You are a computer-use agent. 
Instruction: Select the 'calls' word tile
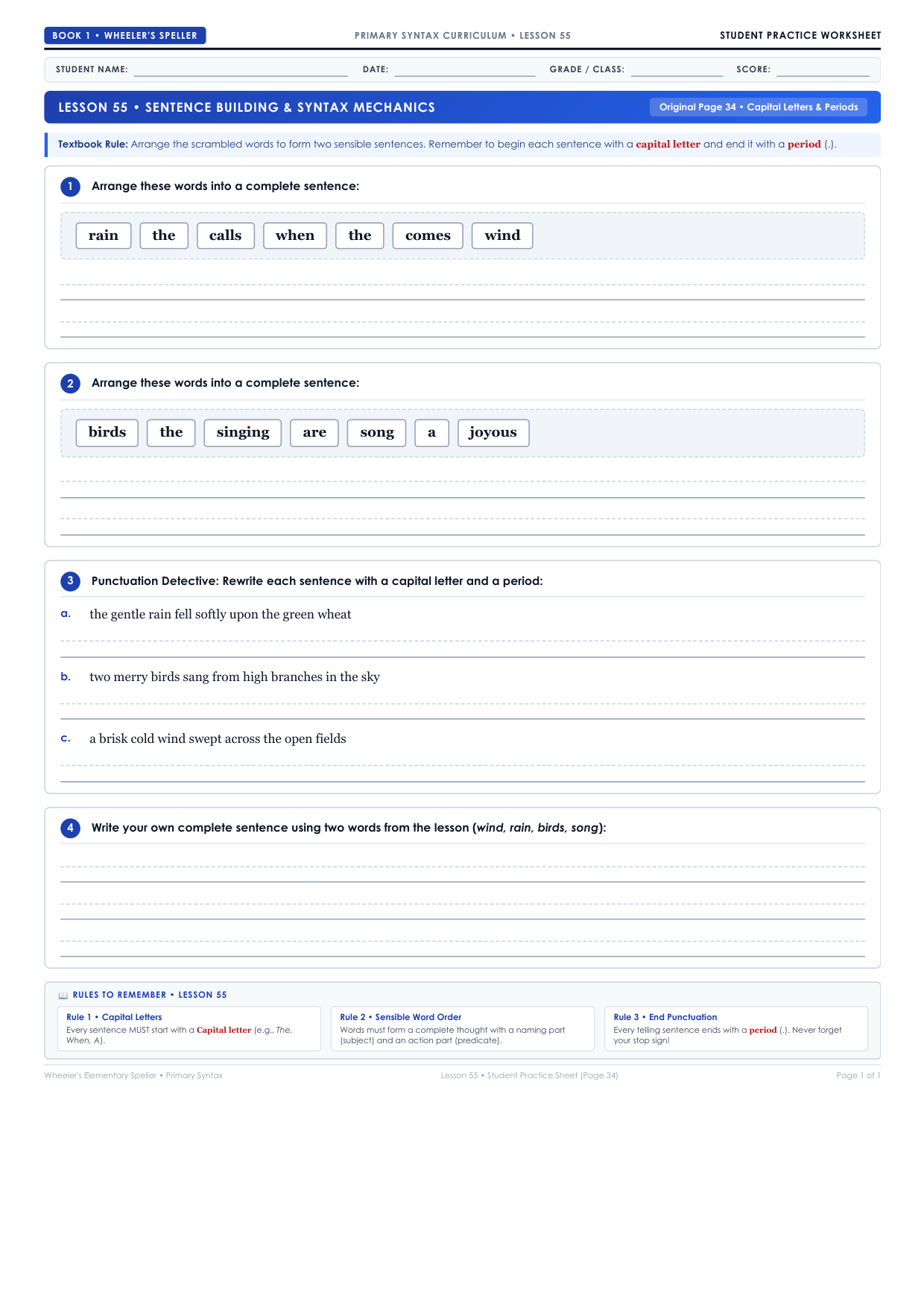[x=225, y=235]
